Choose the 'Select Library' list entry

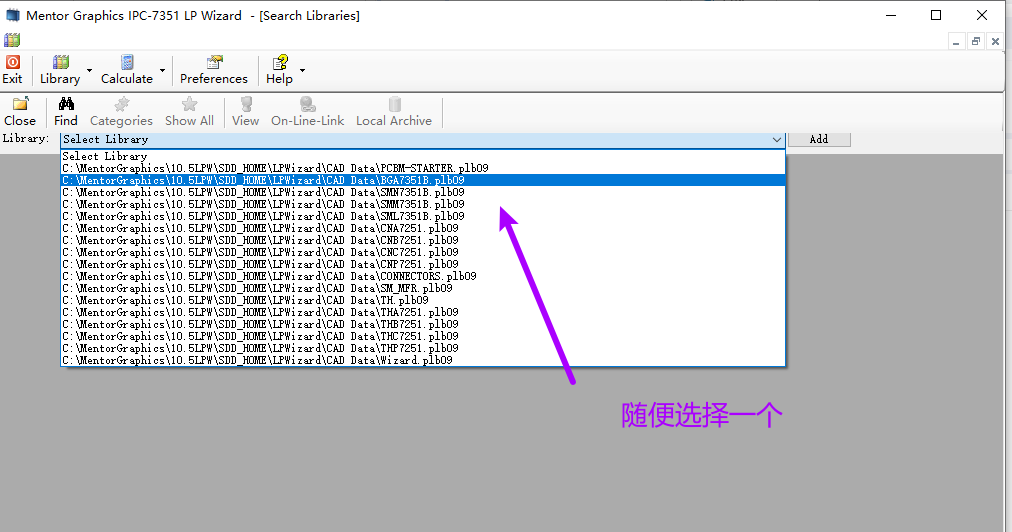point(423,156)
